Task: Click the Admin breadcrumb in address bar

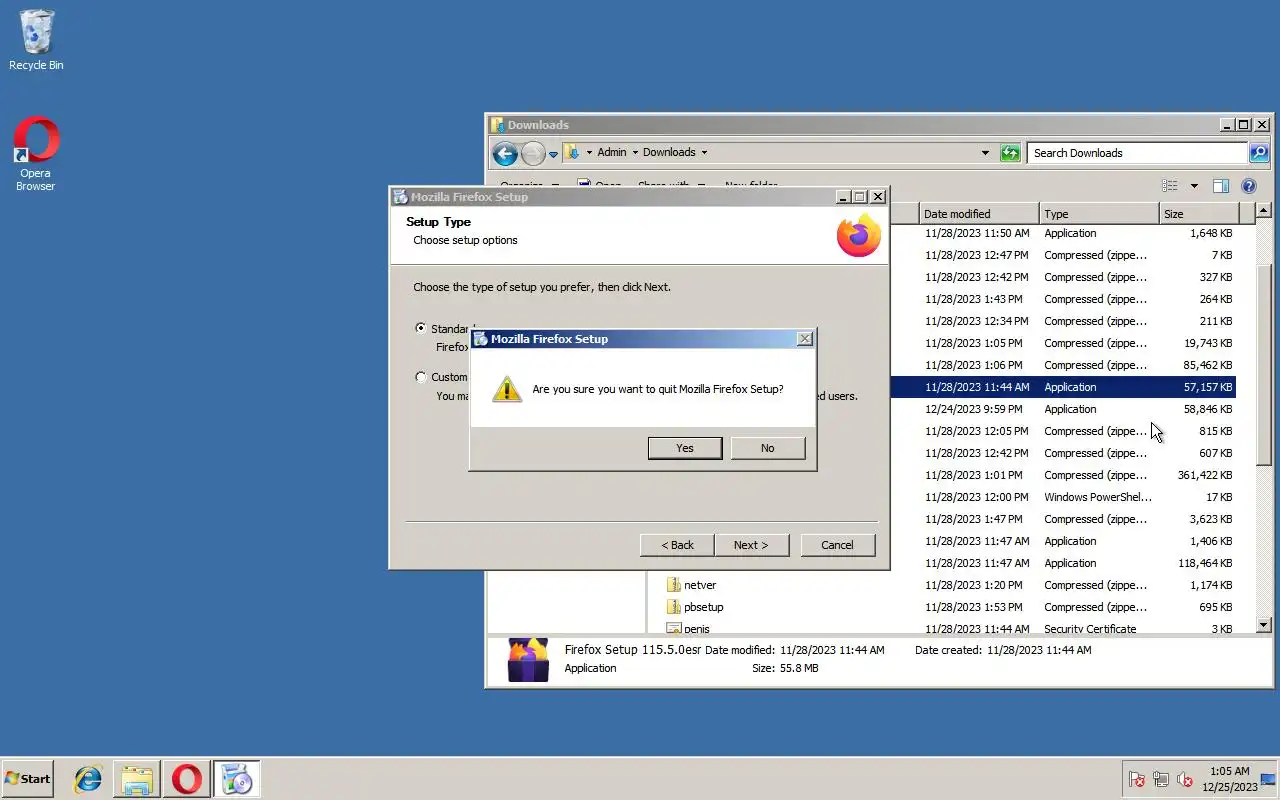Action: coord(612,153)
